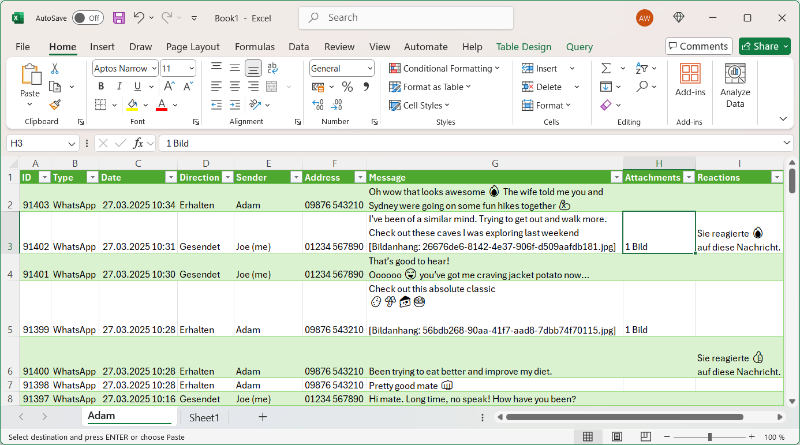Add a new sheet with plus button
800x445 pixels.
[262, 417]
